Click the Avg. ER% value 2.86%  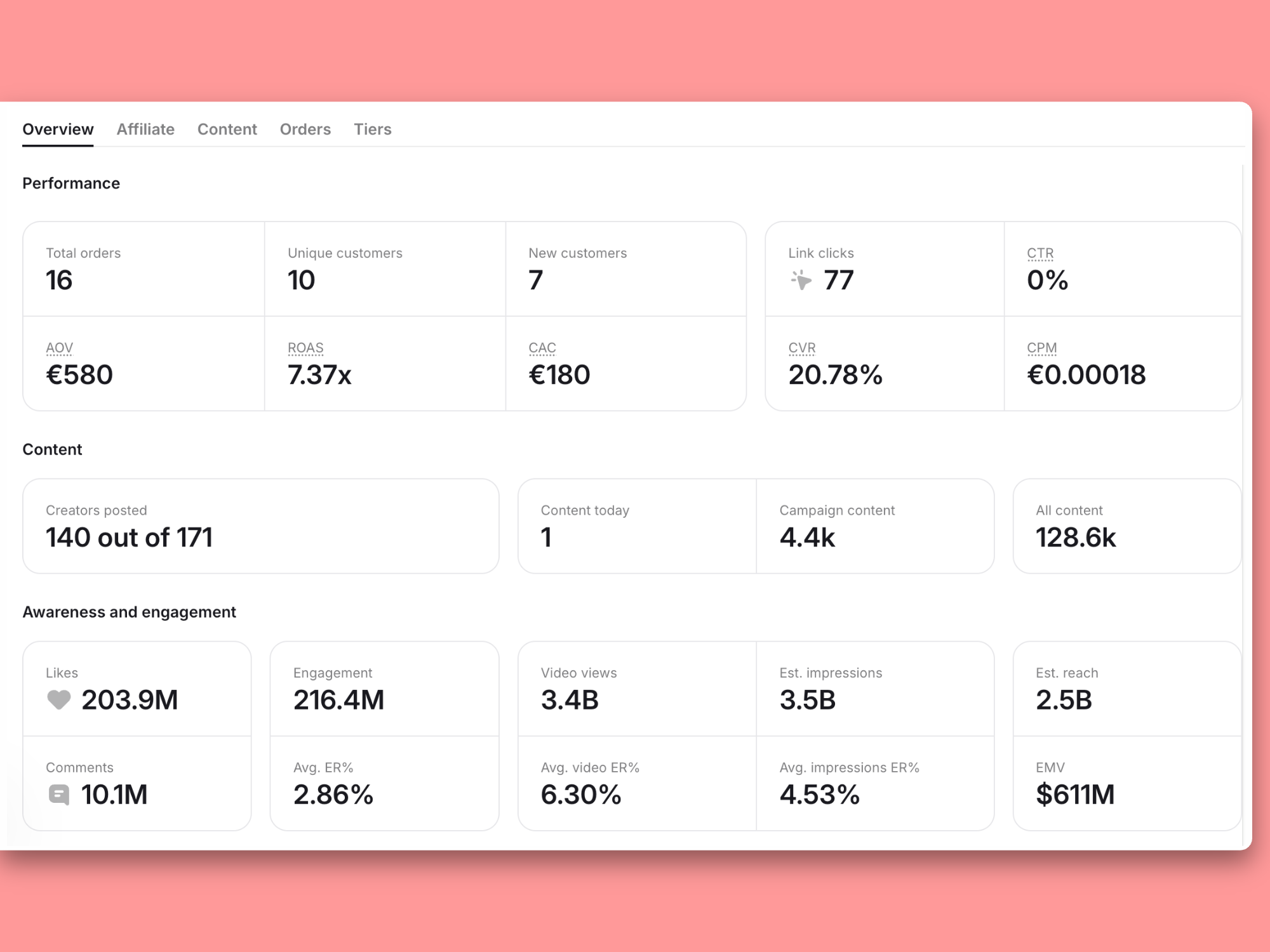click(333, 795)
